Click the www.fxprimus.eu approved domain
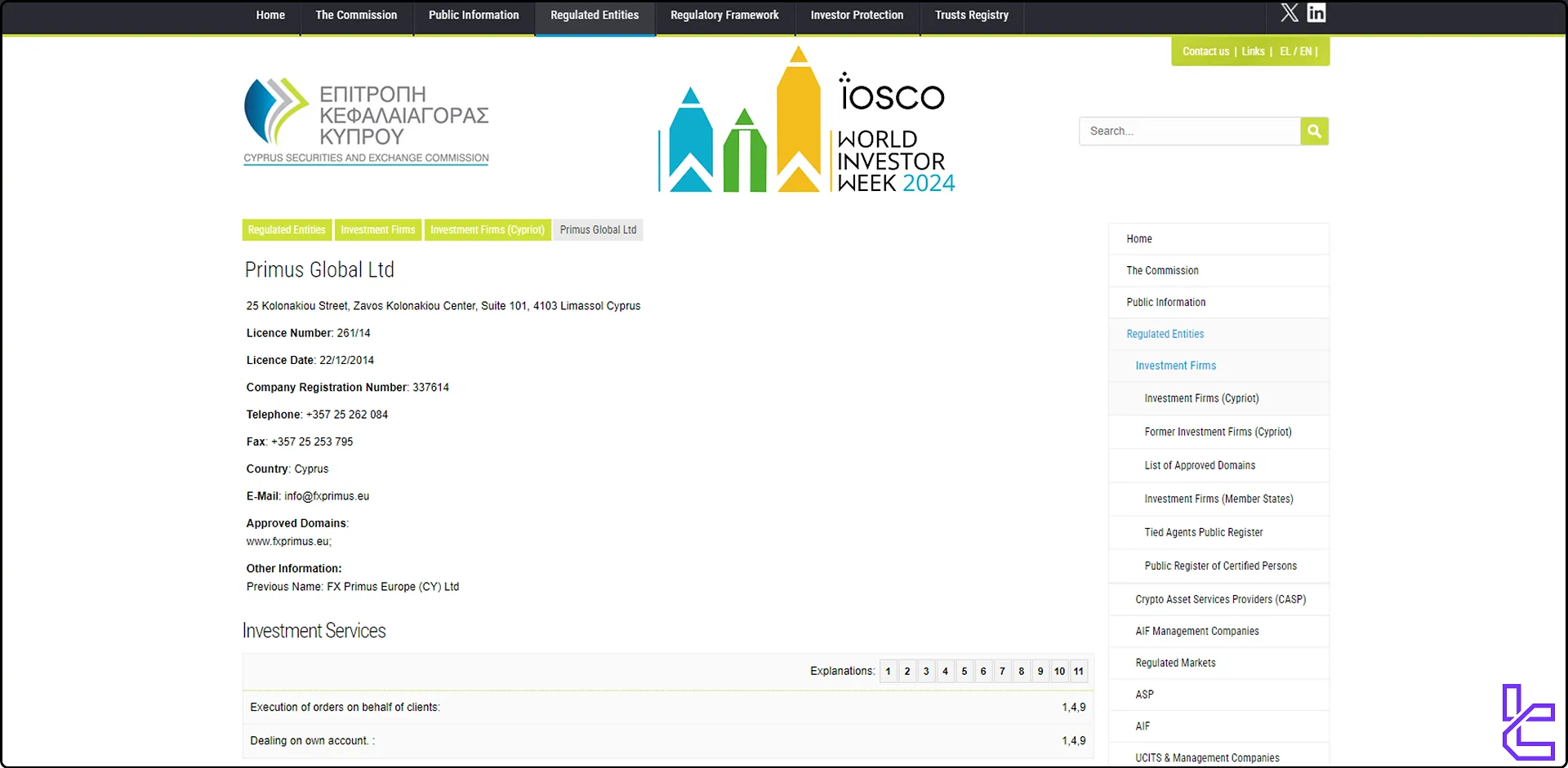Screen dimensions: 1568x768 pyautogui.click(x=287, y=542)
